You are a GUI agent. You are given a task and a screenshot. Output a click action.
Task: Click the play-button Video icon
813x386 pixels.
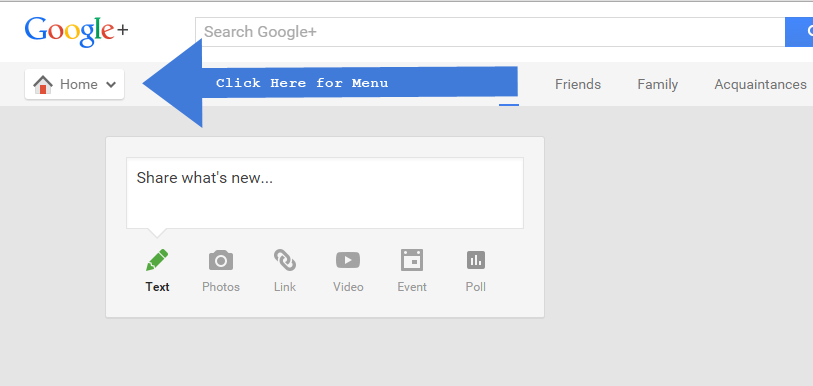348,260
